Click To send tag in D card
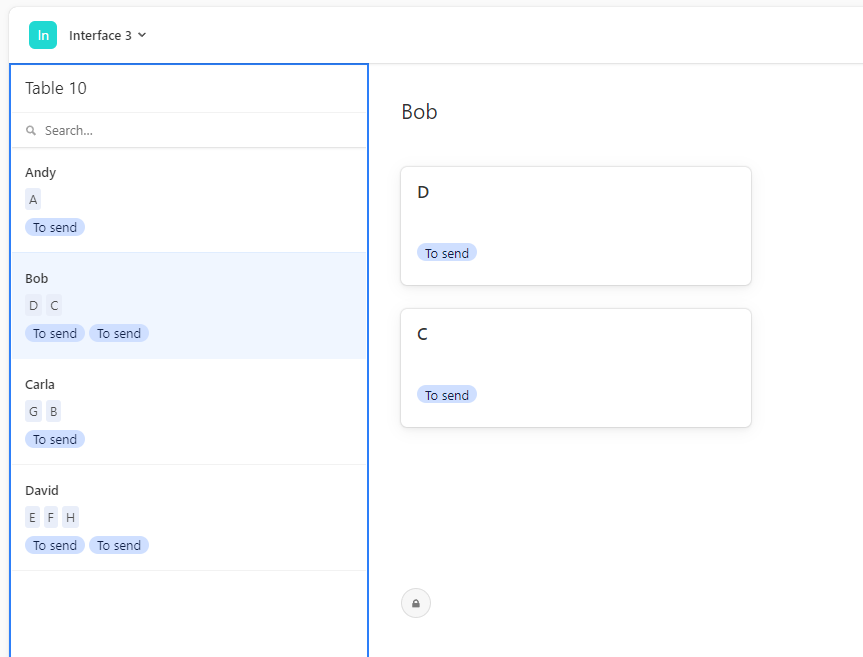 click(x=447, y=253)
